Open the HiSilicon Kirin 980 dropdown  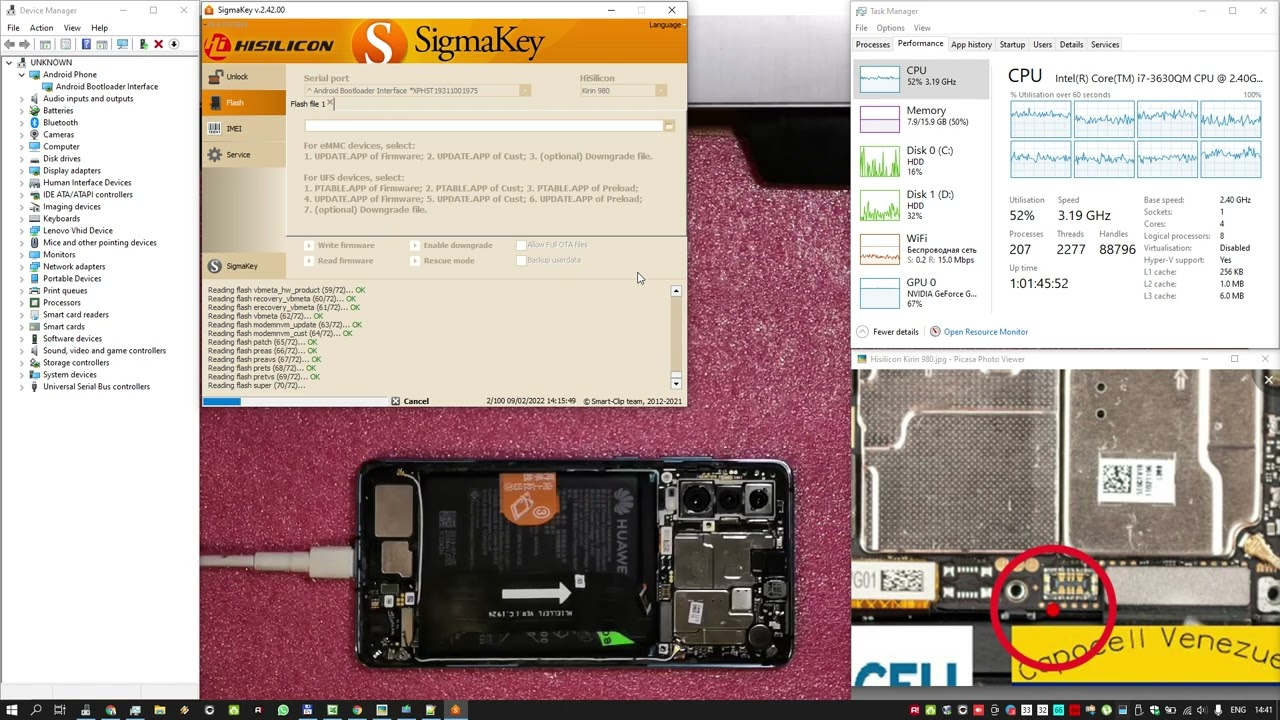(661, 91)
